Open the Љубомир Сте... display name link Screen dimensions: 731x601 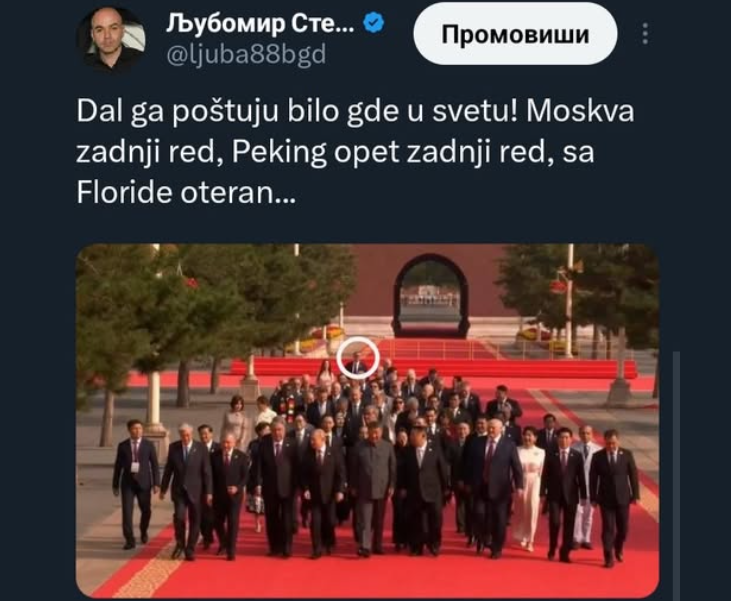(x=260, y=23)
